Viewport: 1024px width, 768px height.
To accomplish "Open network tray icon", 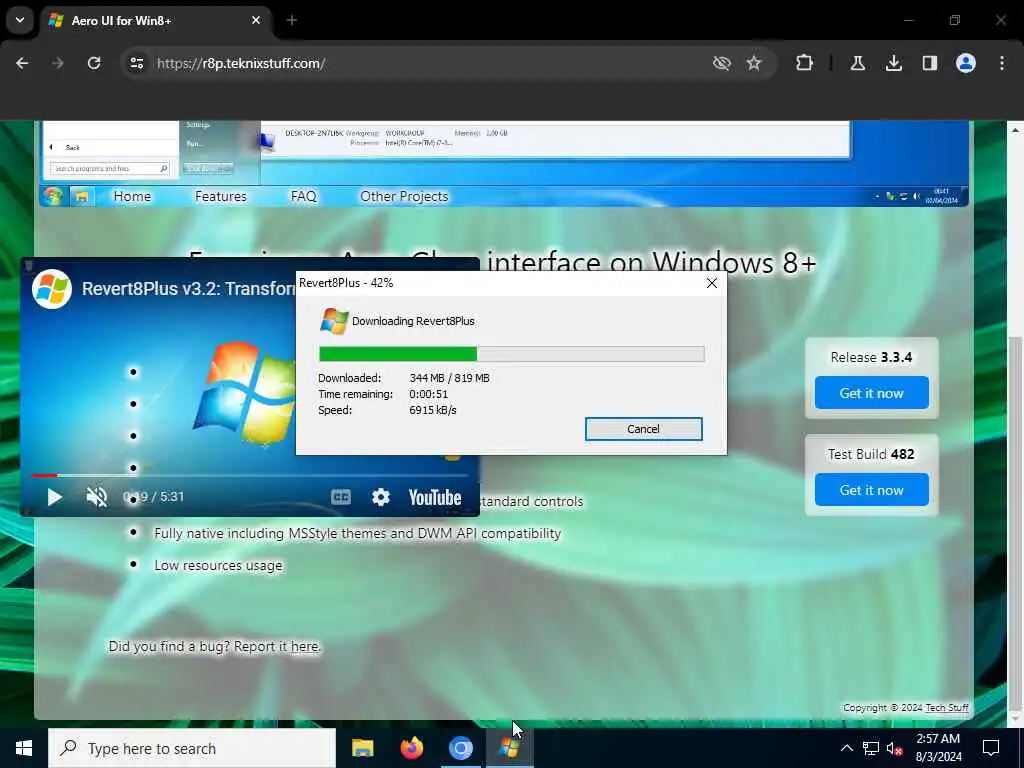I will point(871,748).
